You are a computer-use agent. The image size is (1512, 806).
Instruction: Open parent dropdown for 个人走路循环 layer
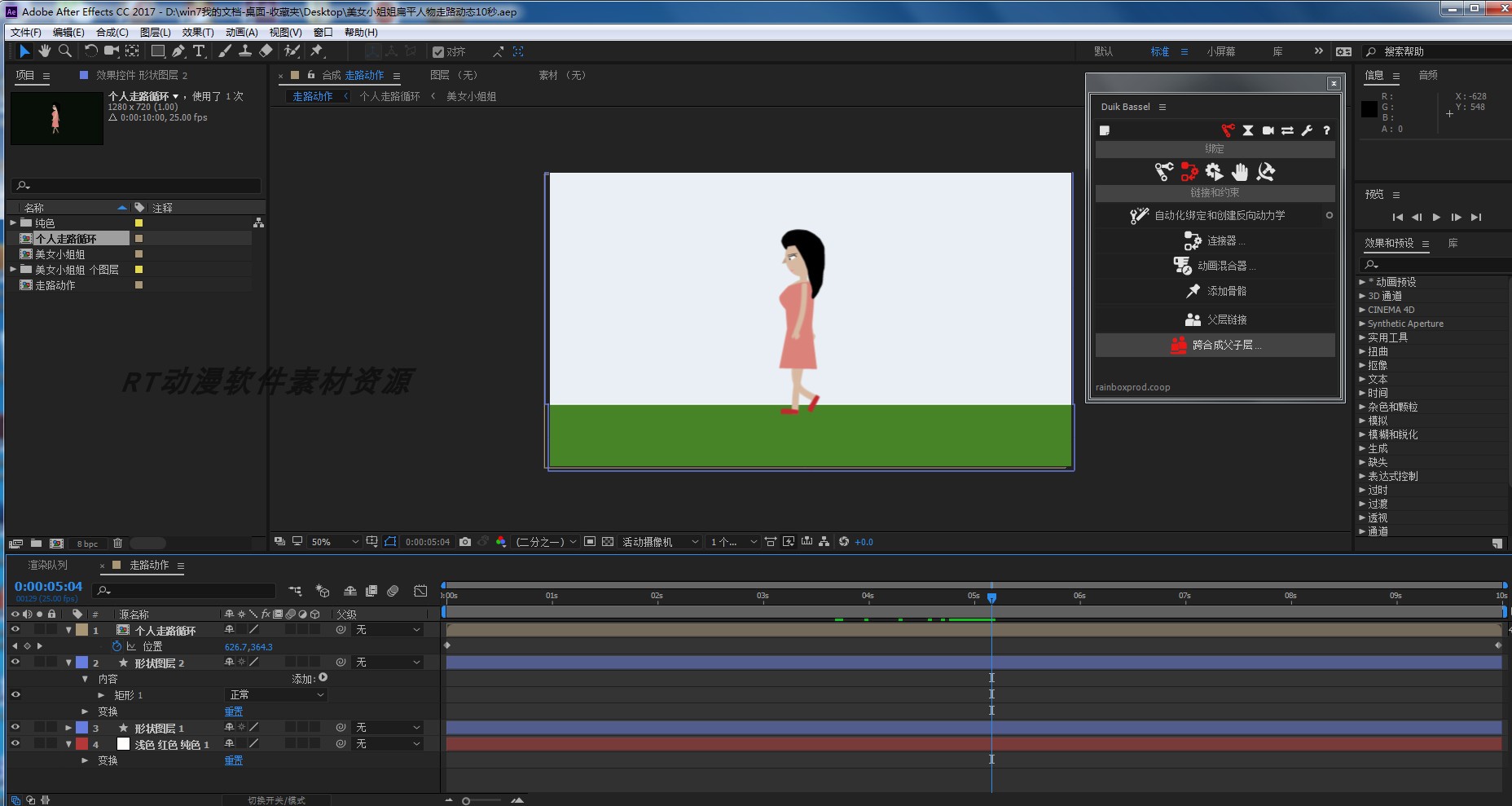click(388, 630)
